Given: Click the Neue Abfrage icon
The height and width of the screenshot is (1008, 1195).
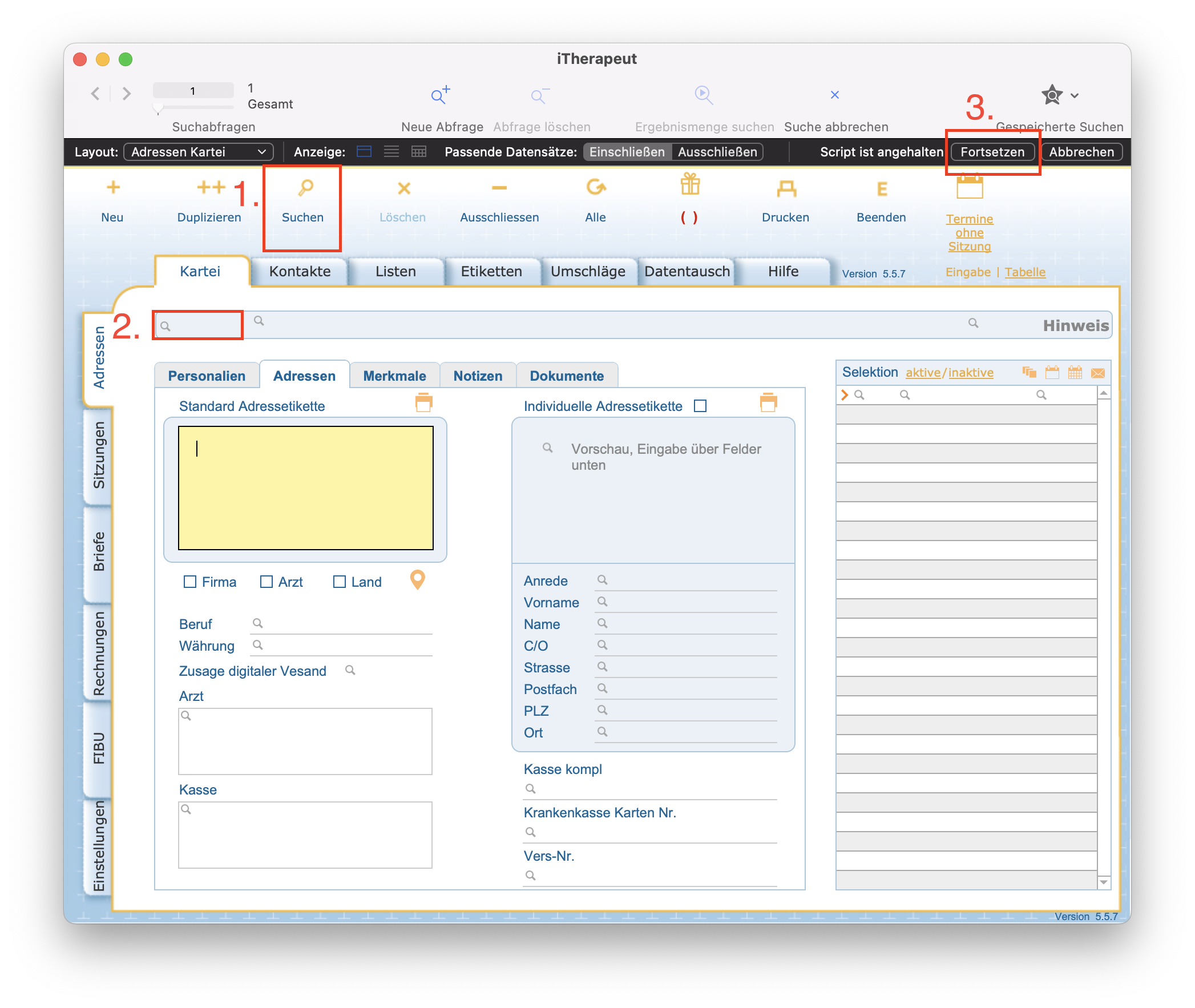Looking at the screenshot, I should [441, 95].
